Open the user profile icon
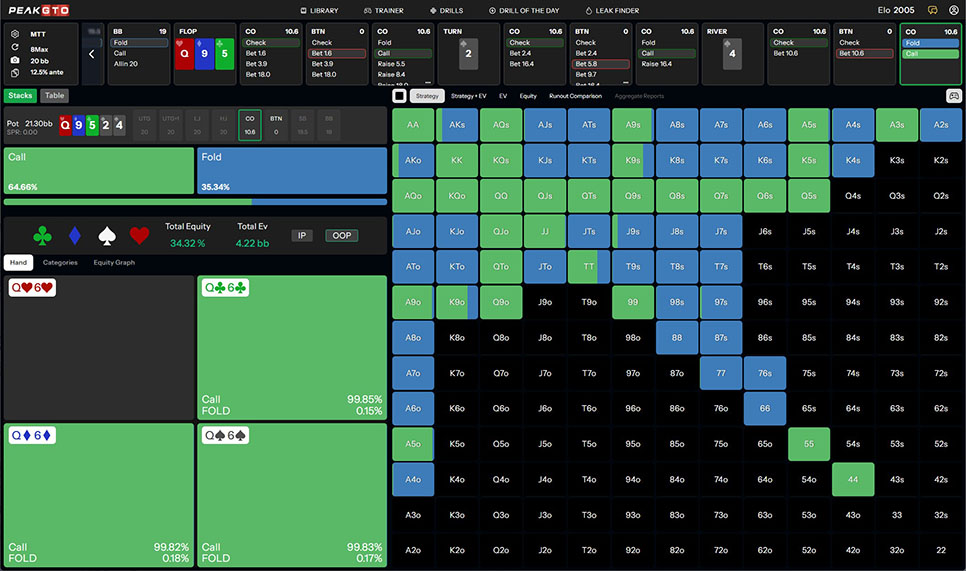Image resolution: width=966 pixels, height=571 pixels. tap(953, 10)
